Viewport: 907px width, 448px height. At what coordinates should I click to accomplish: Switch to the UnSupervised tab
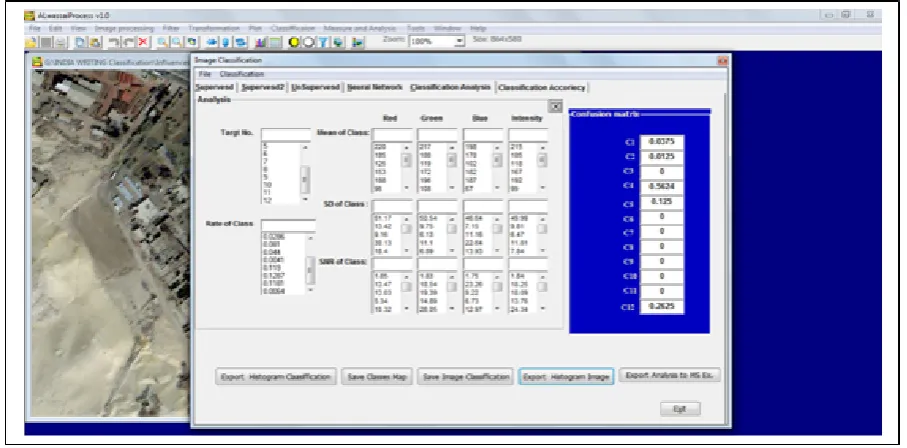(315, 87)
